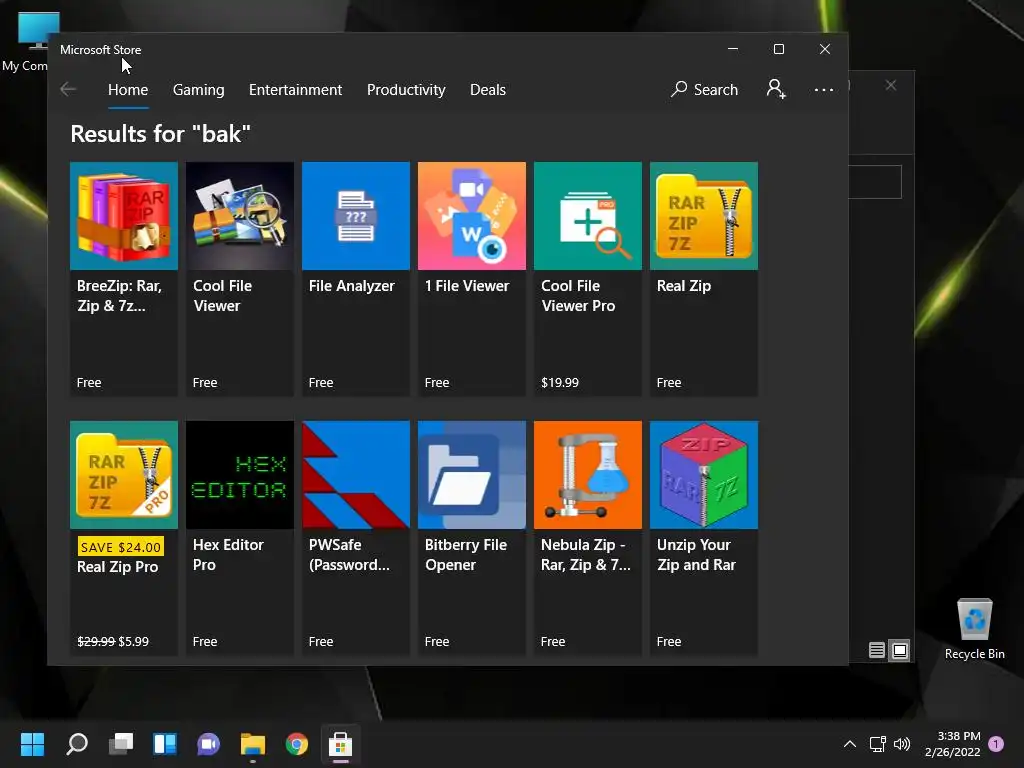Click the Search button in the Store
Image resolution: width=1024 pixels, height=768 pixels.
705,89
